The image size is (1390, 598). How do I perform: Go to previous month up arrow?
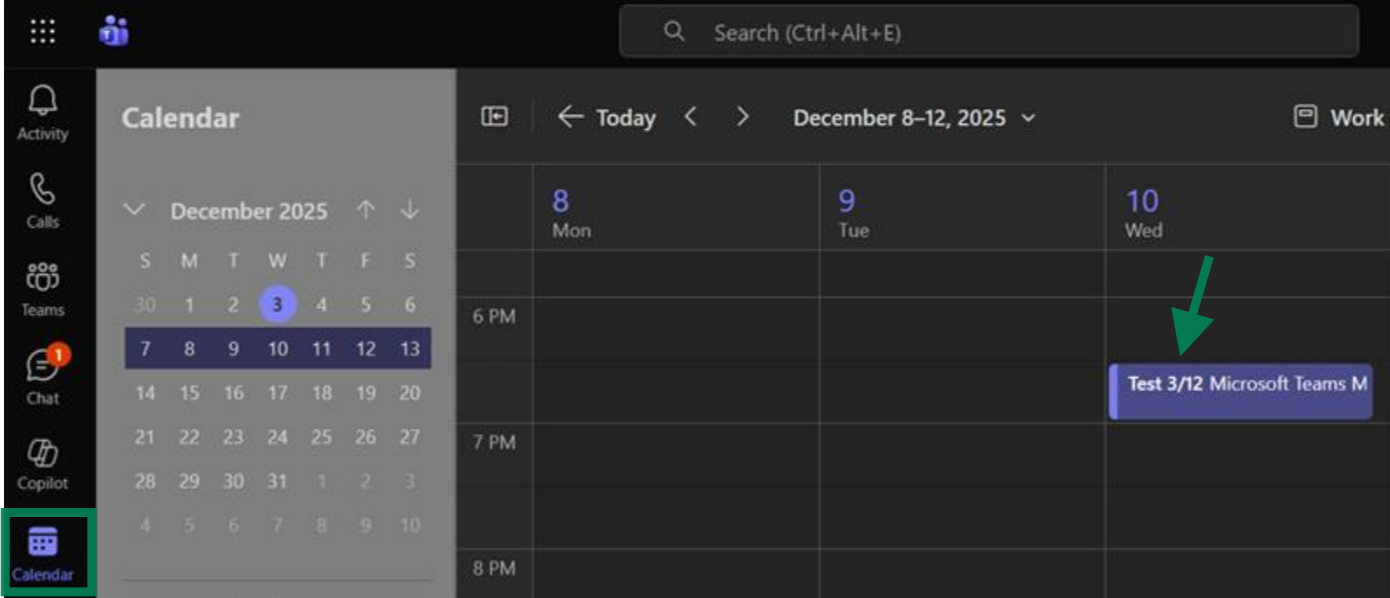click(366, 211)
